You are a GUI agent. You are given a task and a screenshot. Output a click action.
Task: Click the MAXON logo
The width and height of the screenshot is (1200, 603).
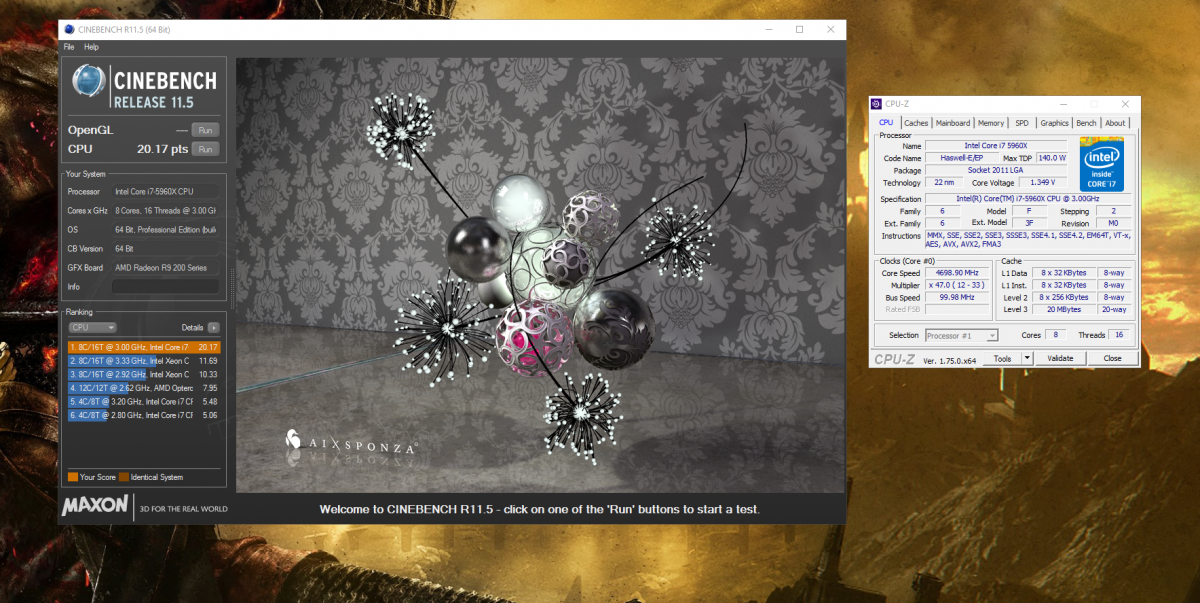pos(95,506)
